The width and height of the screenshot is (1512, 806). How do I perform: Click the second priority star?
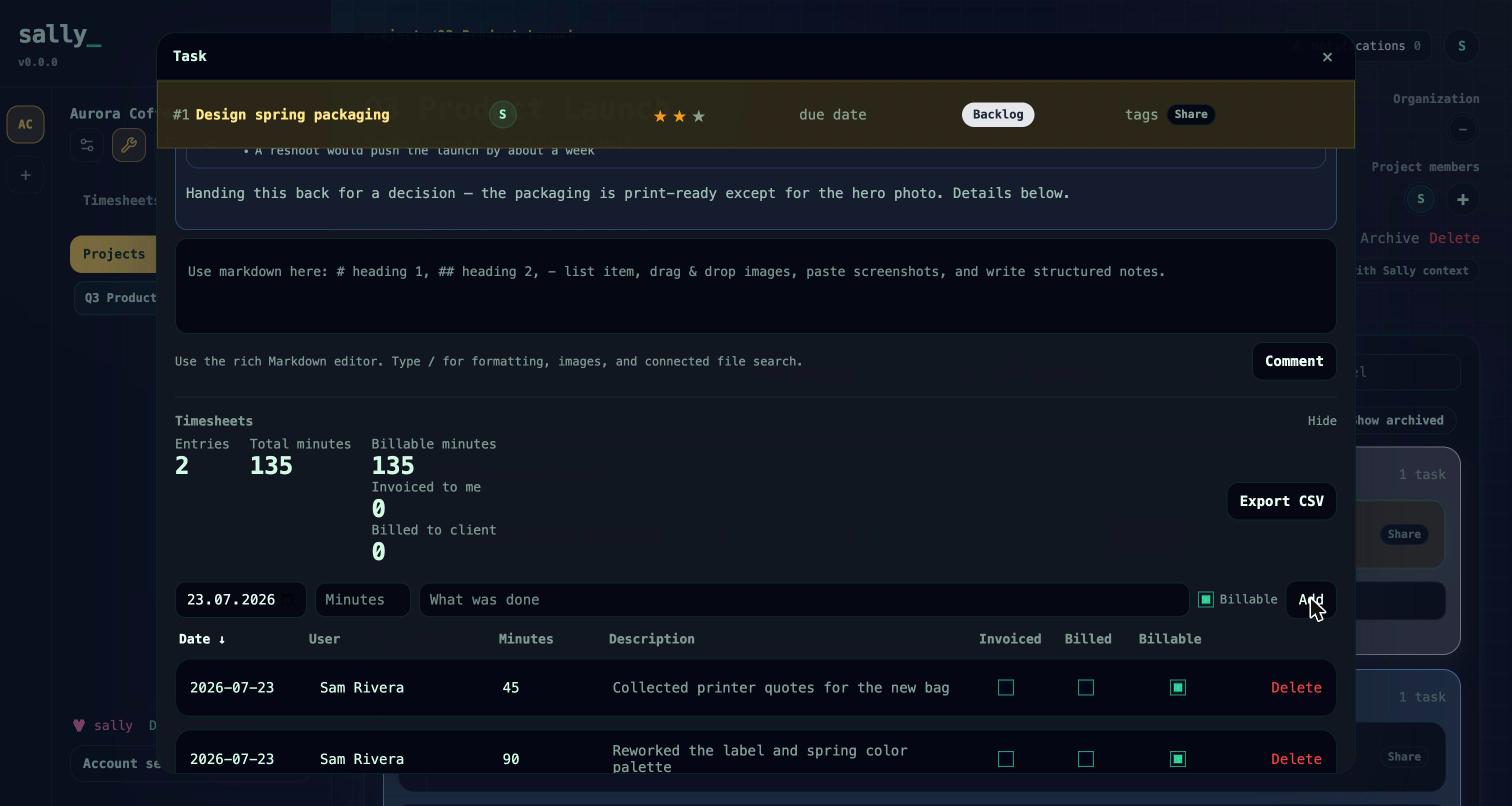680,116
